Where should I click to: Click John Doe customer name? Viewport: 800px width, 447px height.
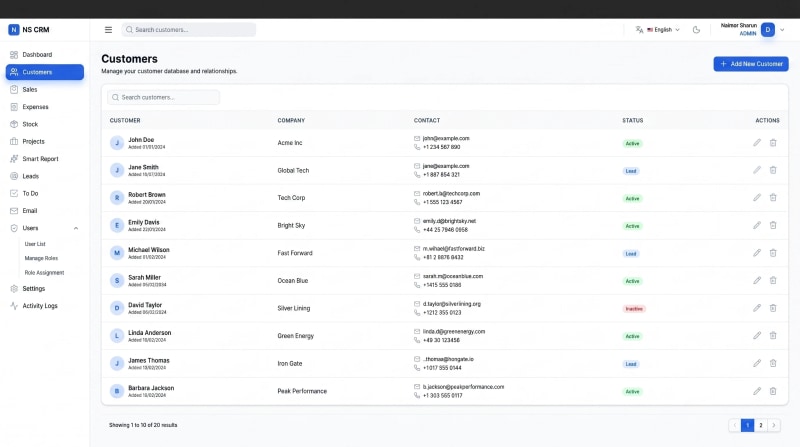pyautogui.click(x=141, y=139)
